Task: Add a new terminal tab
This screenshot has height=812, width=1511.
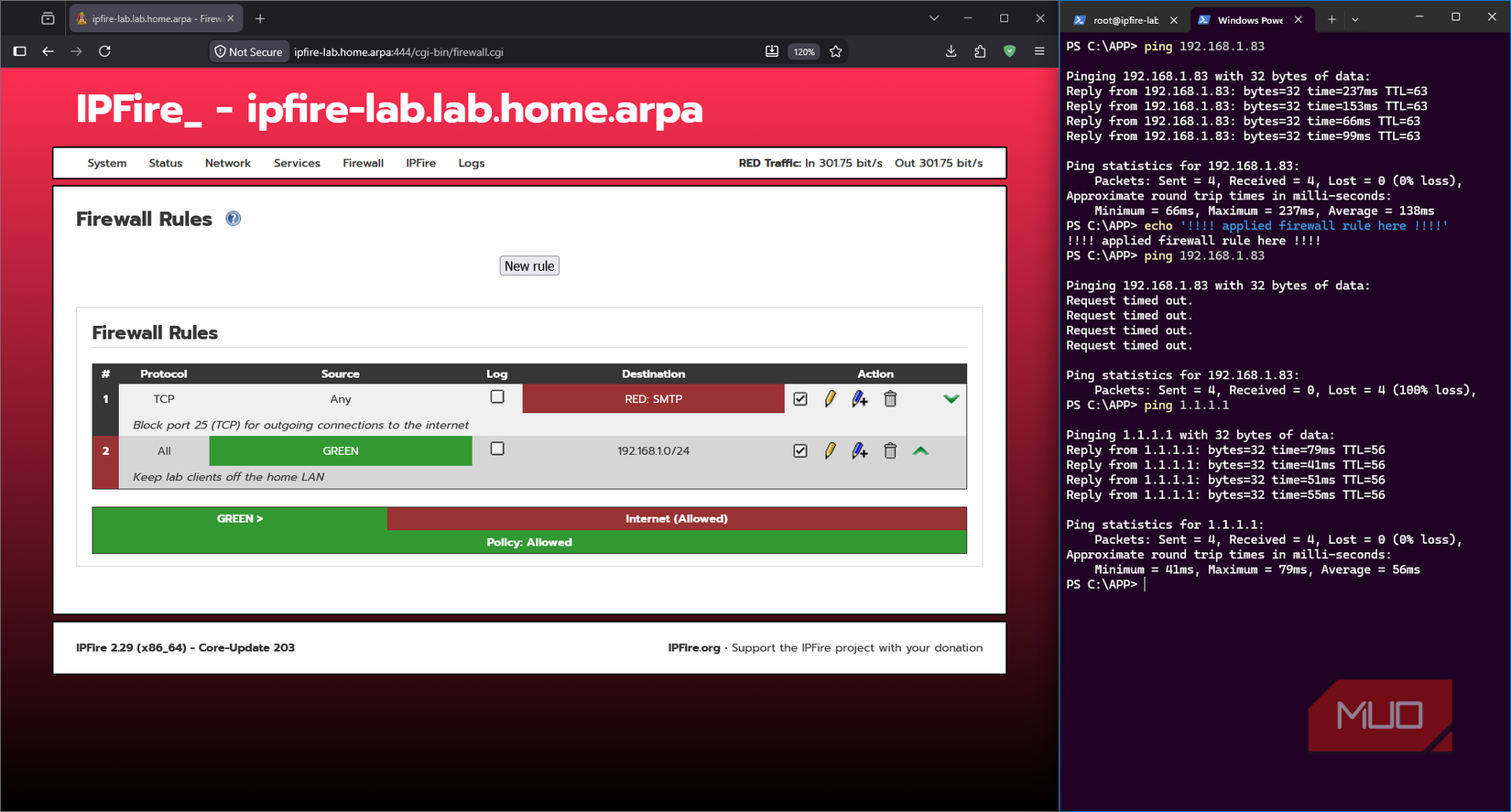Action: click(1332, 19)
